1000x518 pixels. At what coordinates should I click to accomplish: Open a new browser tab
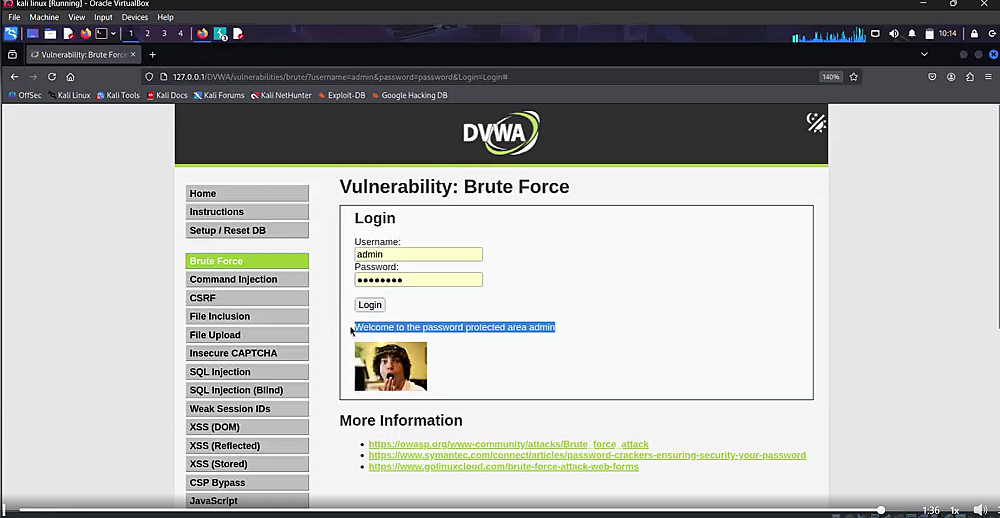click(152, 55)
